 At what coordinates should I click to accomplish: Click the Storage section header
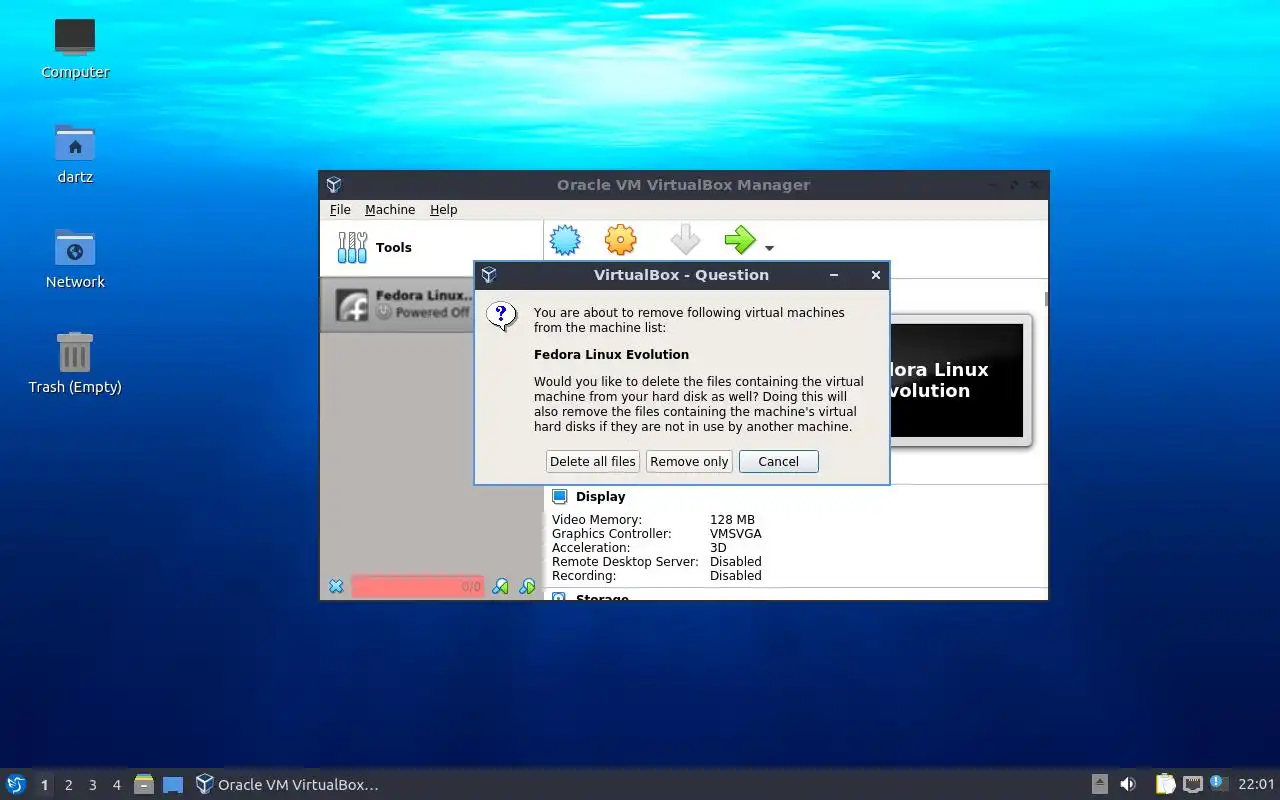click(602, 597)
